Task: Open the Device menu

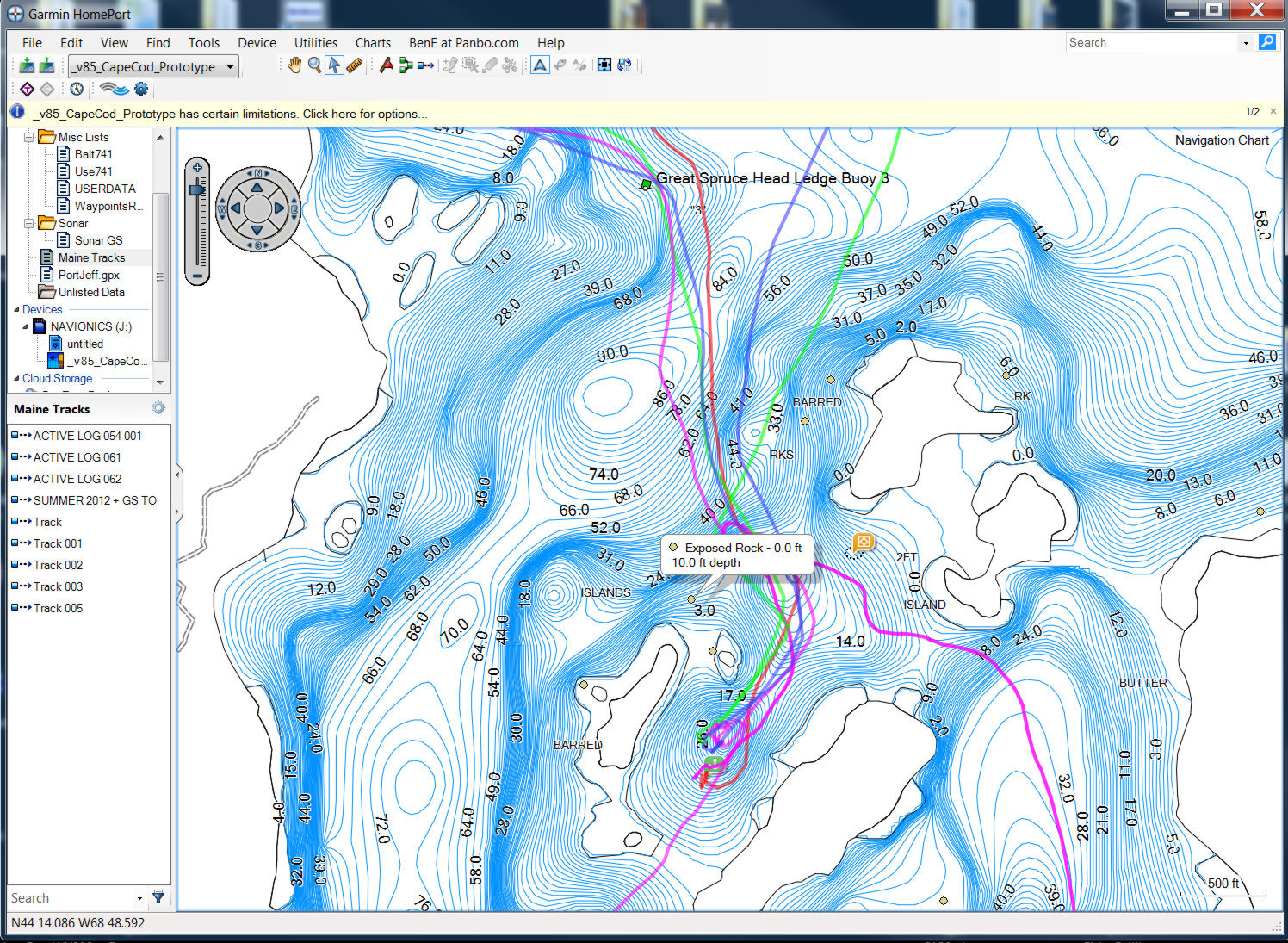Action: pyautogui.click(x=257, y=42)
